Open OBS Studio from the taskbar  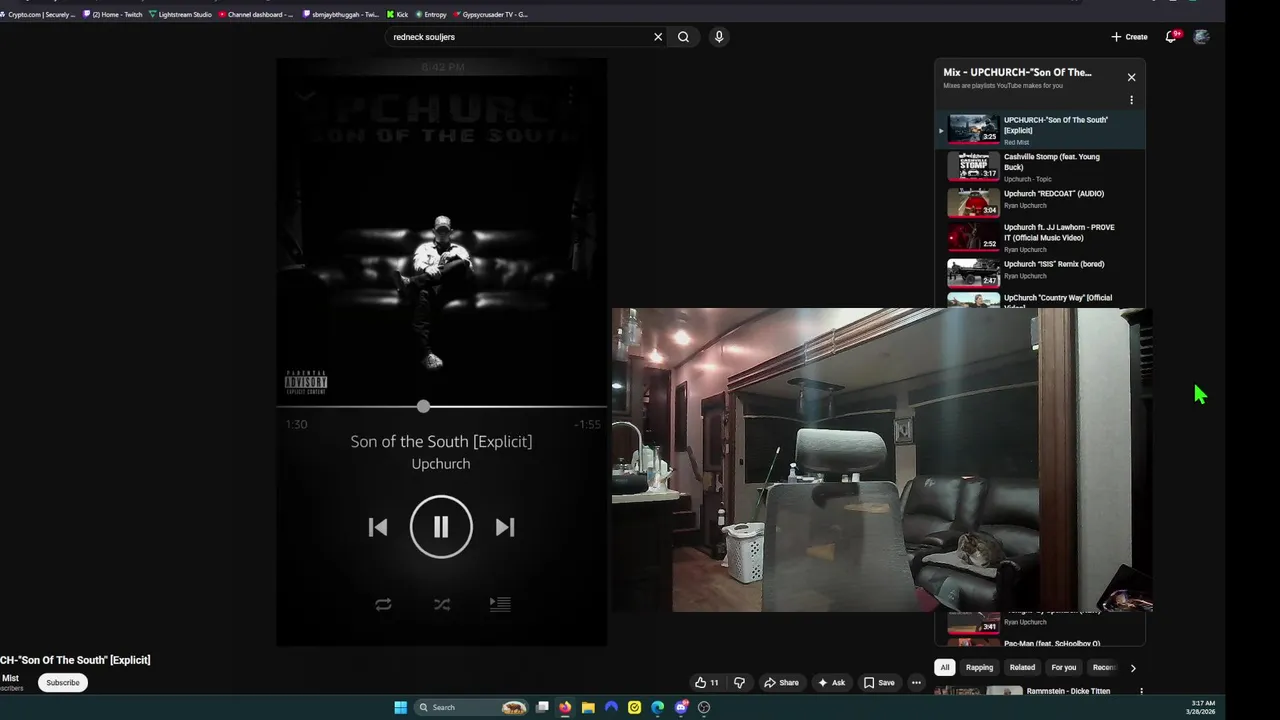pyautogui.click(x=704, y=707)
